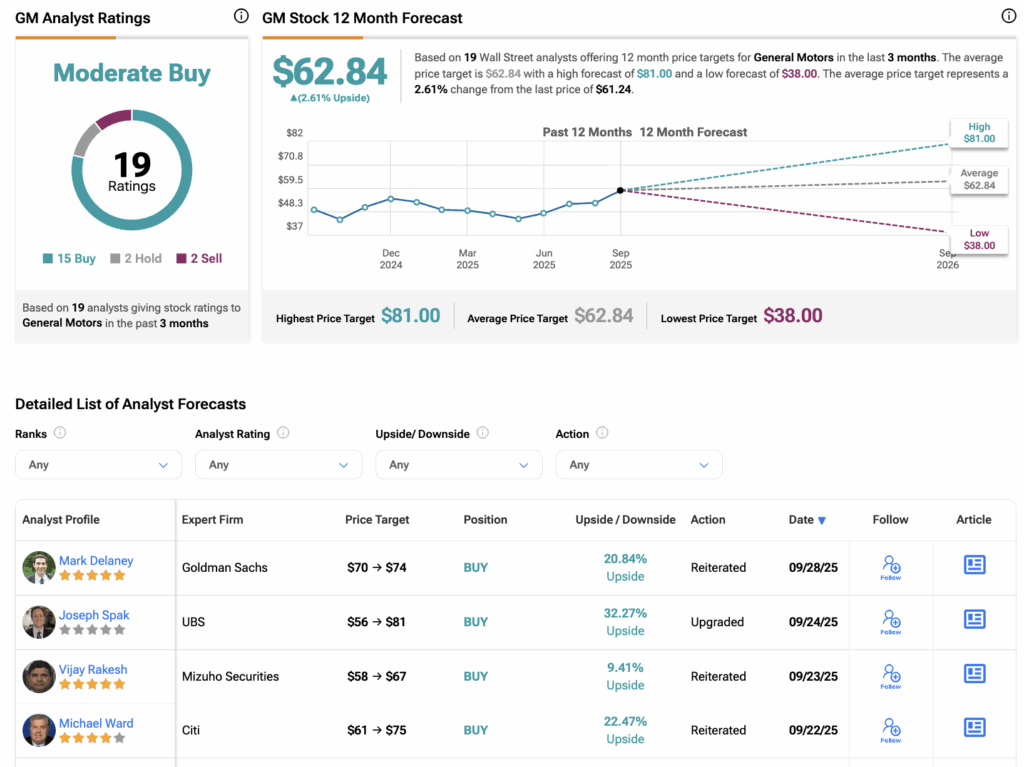Click info icon next to Upside/ Downside filter label

coord(483,432)
